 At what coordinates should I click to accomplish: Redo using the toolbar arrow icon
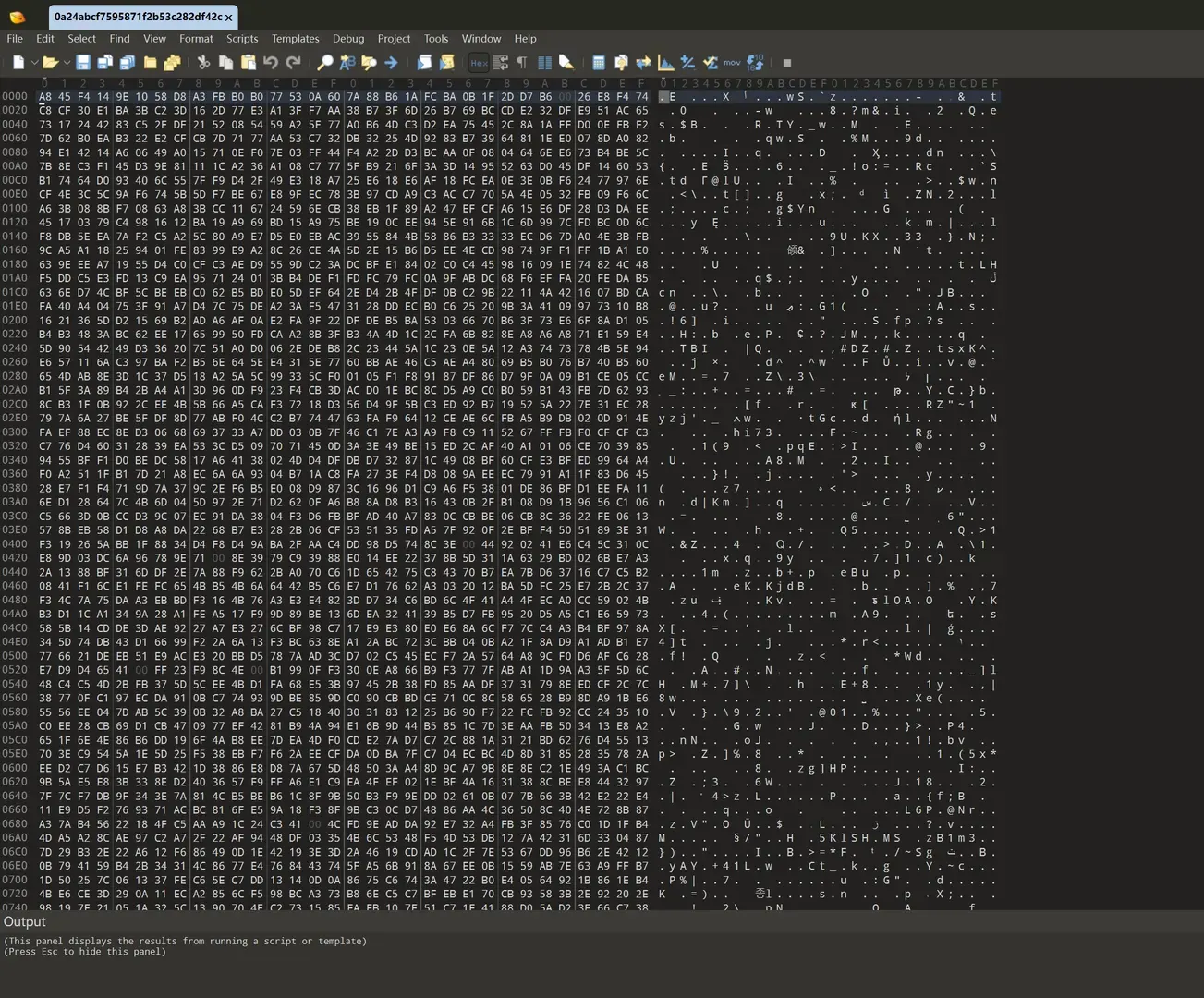coord(293,63)
